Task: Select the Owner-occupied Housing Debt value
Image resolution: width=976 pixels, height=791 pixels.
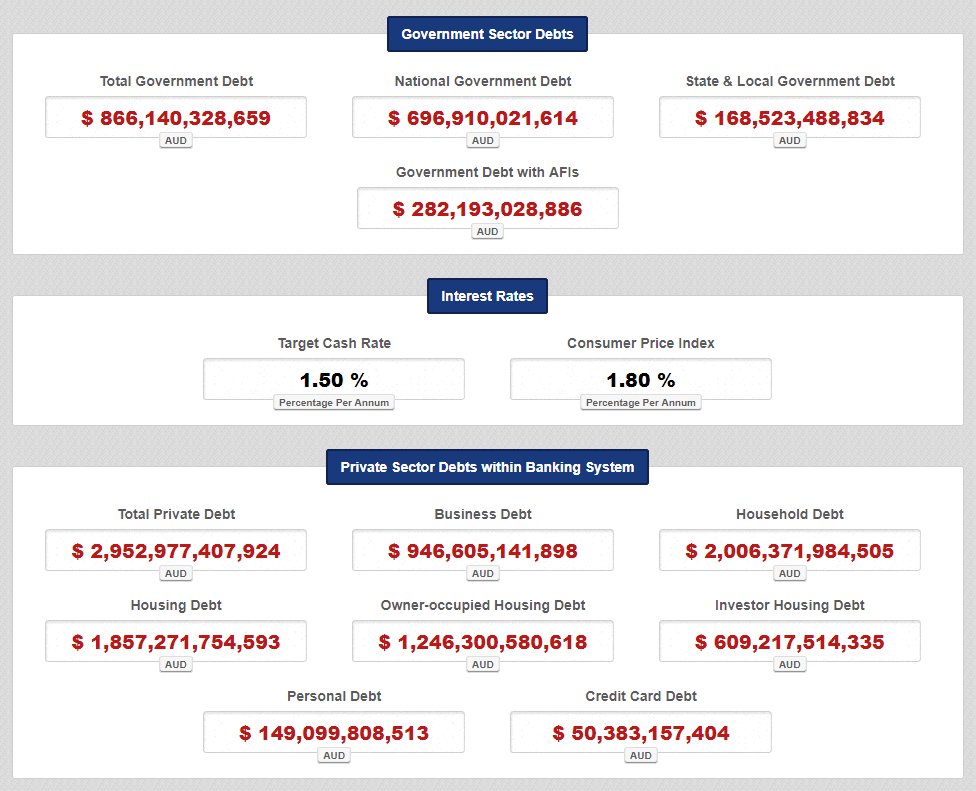Action: click(x=483, y=642)
